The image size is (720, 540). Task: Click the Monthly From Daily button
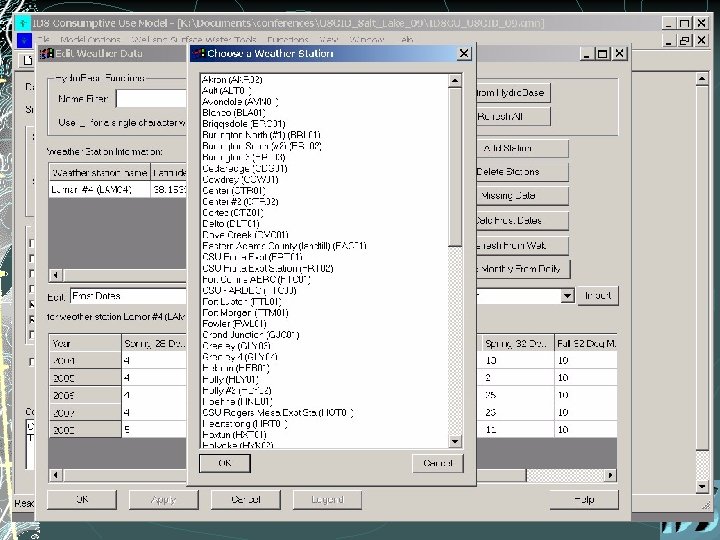tap(523, 269)
